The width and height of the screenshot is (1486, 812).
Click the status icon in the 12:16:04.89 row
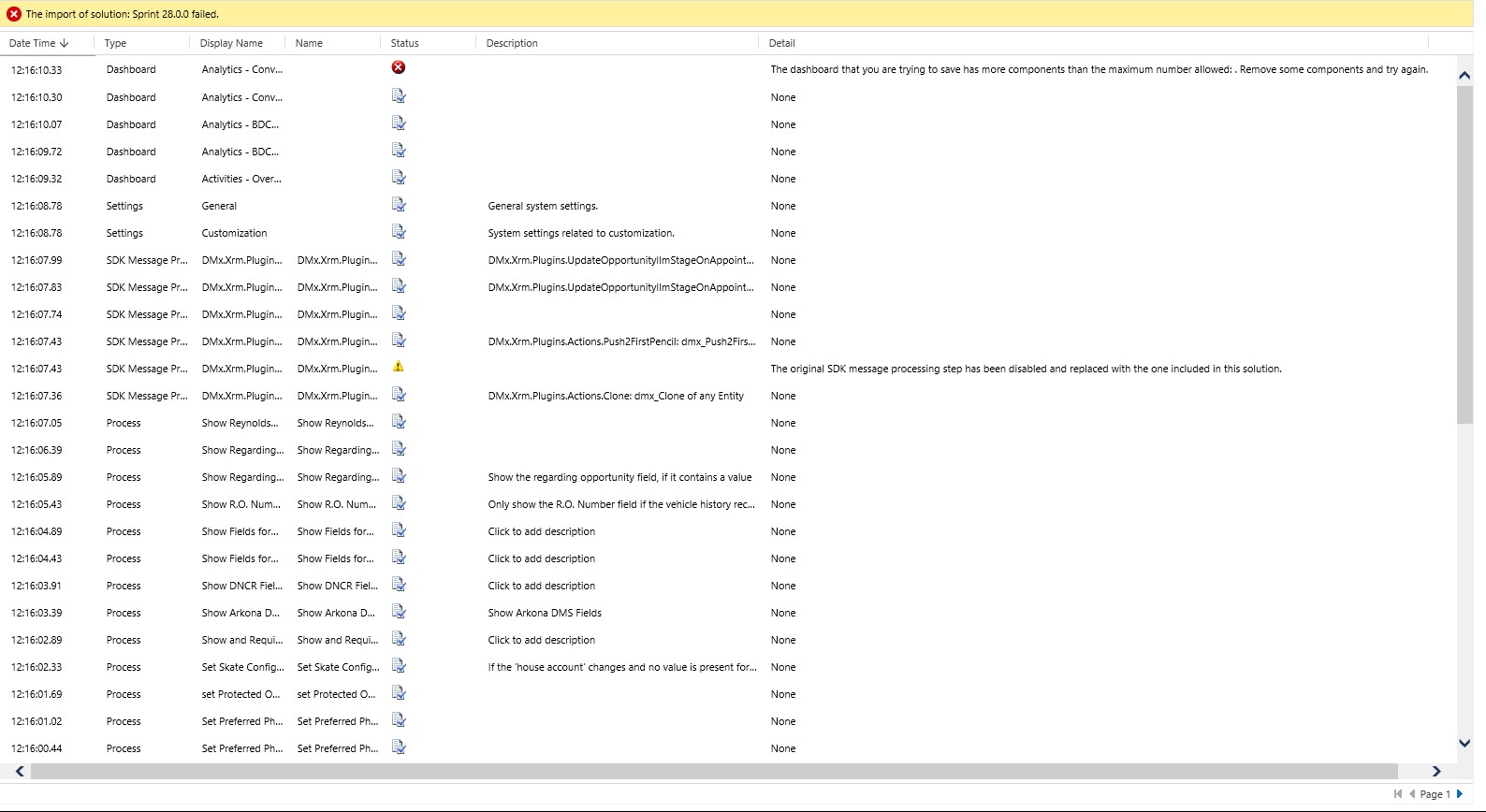pos(399,529)
